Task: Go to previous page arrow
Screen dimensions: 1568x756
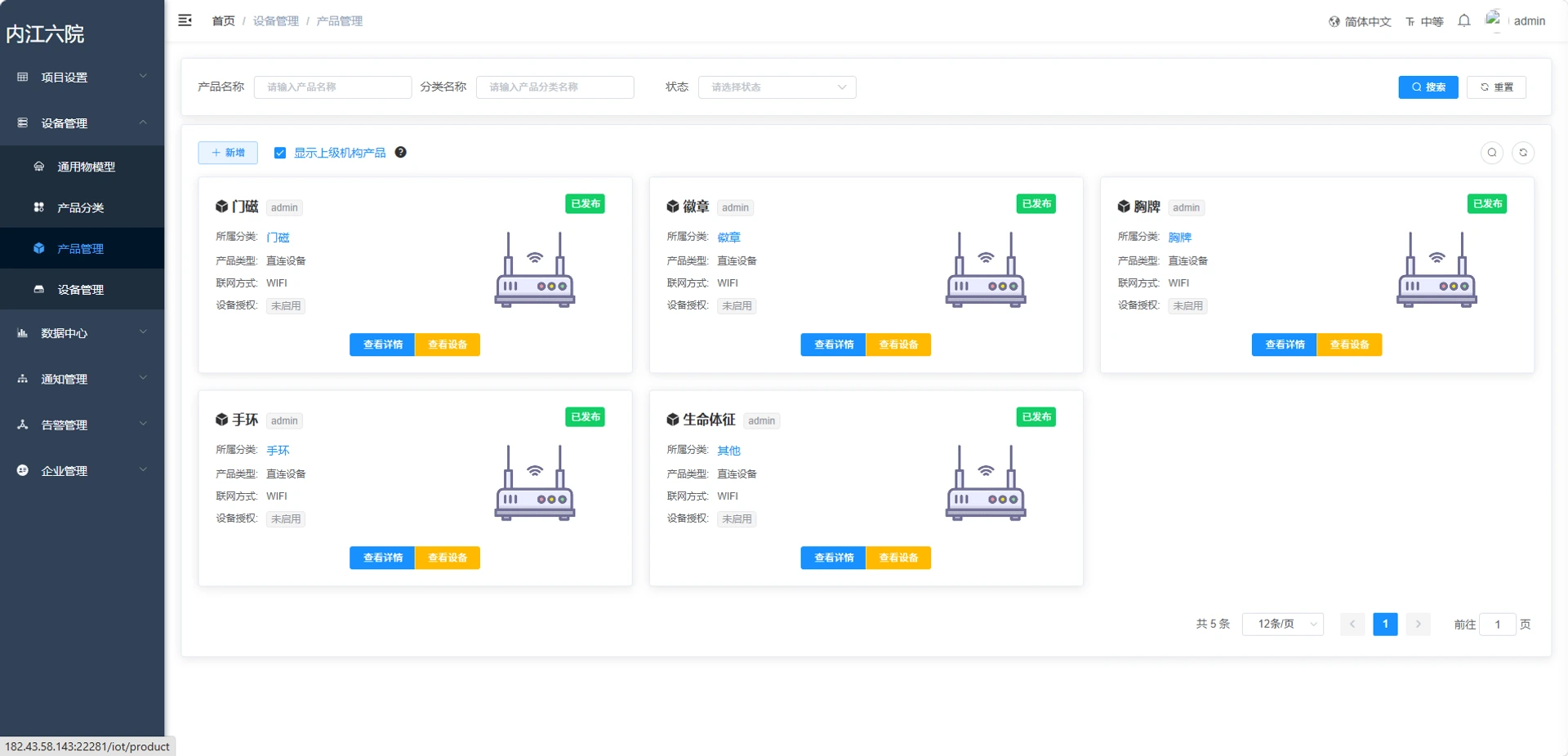Action: [1352, 624]
